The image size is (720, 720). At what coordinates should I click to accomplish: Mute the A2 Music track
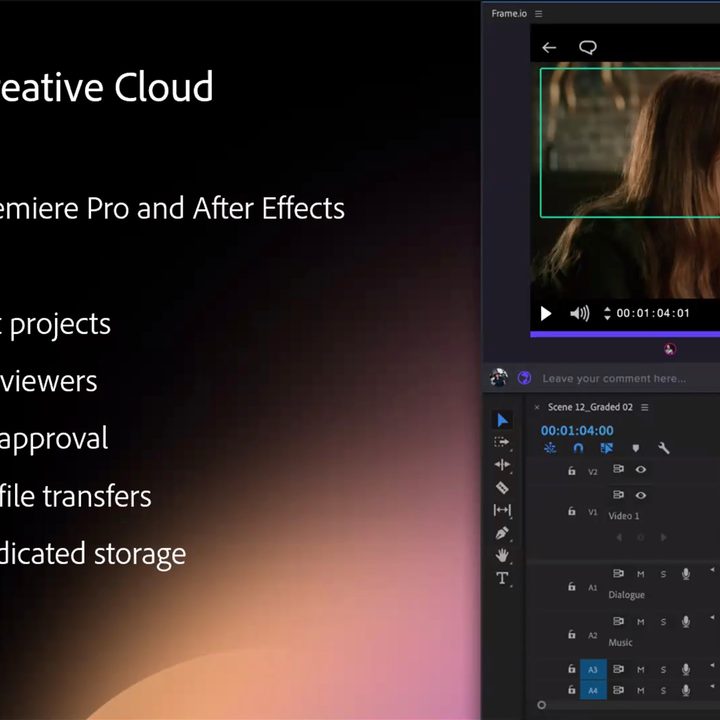[x=641, y=622]
